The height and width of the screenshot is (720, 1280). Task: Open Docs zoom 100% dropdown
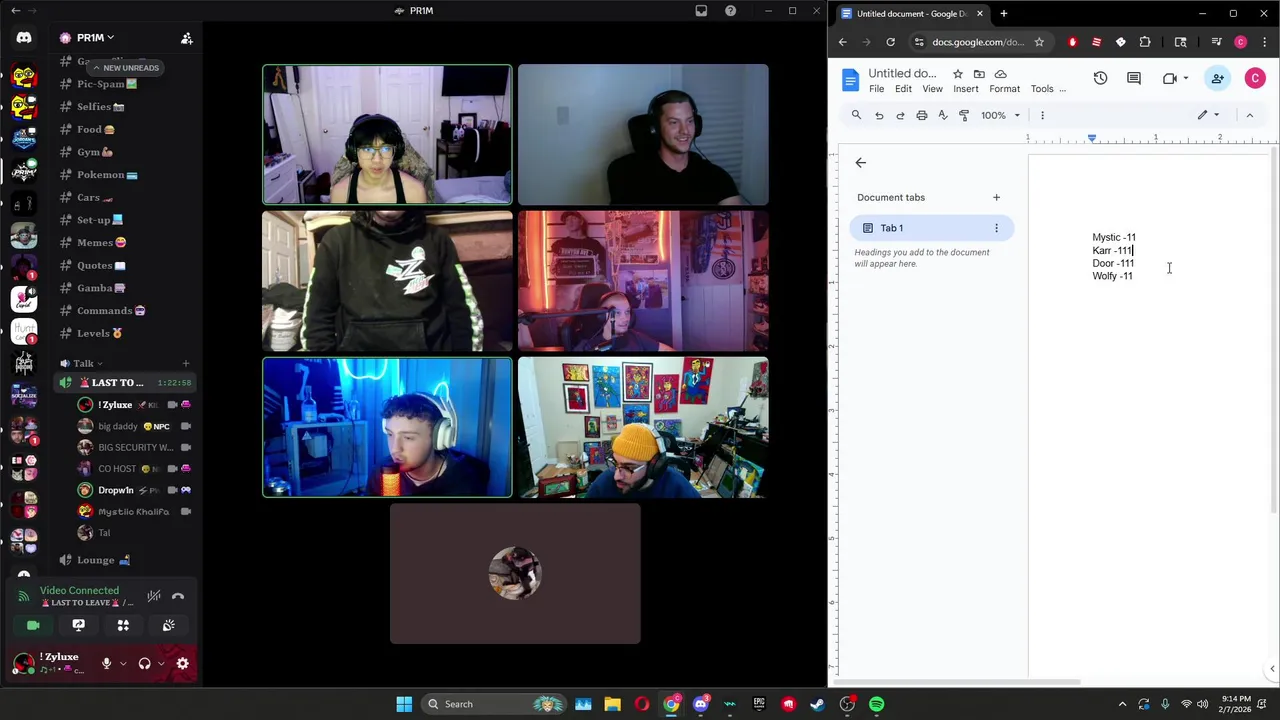coord(999,115)
